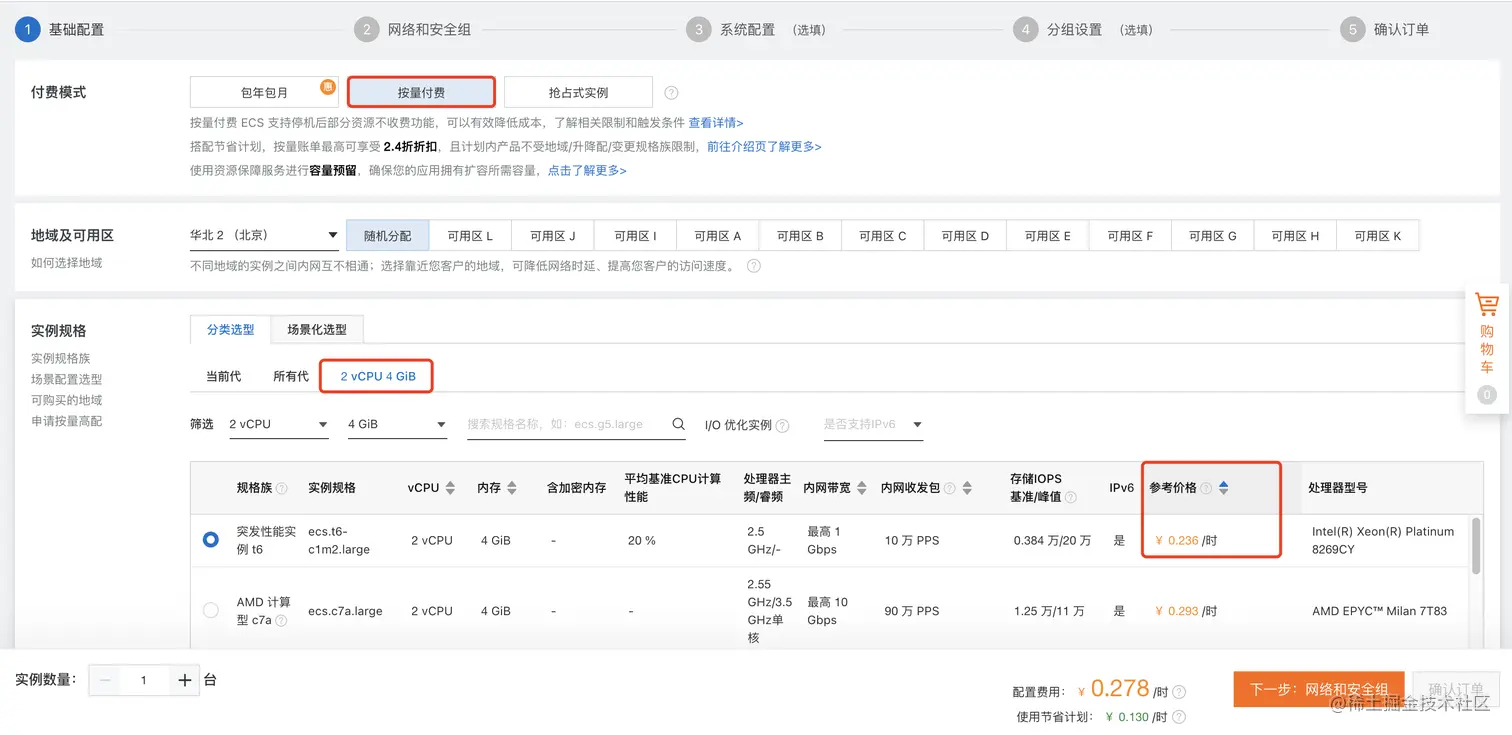Open the 是否支持IPv6 dropdown

(x=873, y=425)
